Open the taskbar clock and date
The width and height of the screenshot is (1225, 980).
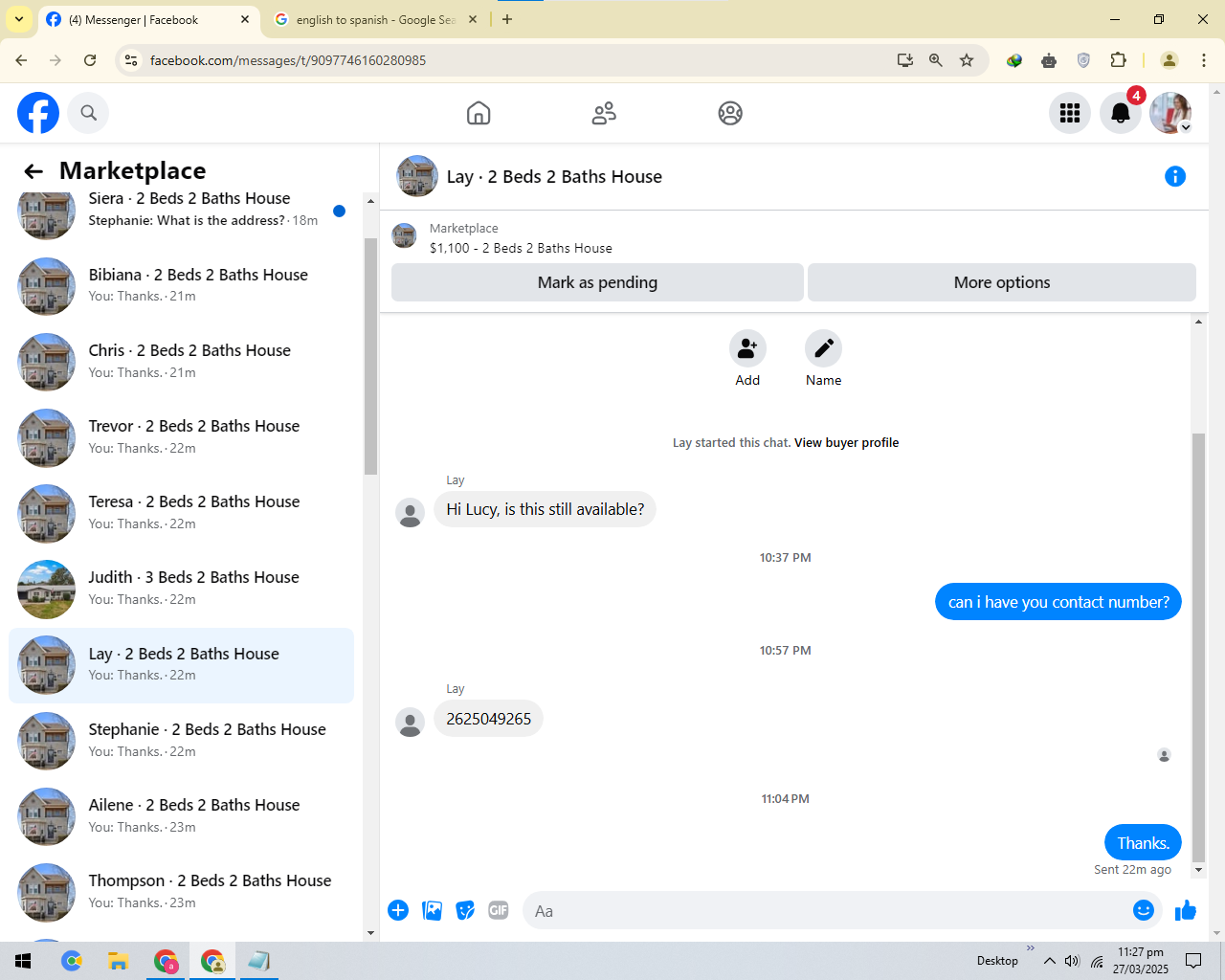(1141, 961)
